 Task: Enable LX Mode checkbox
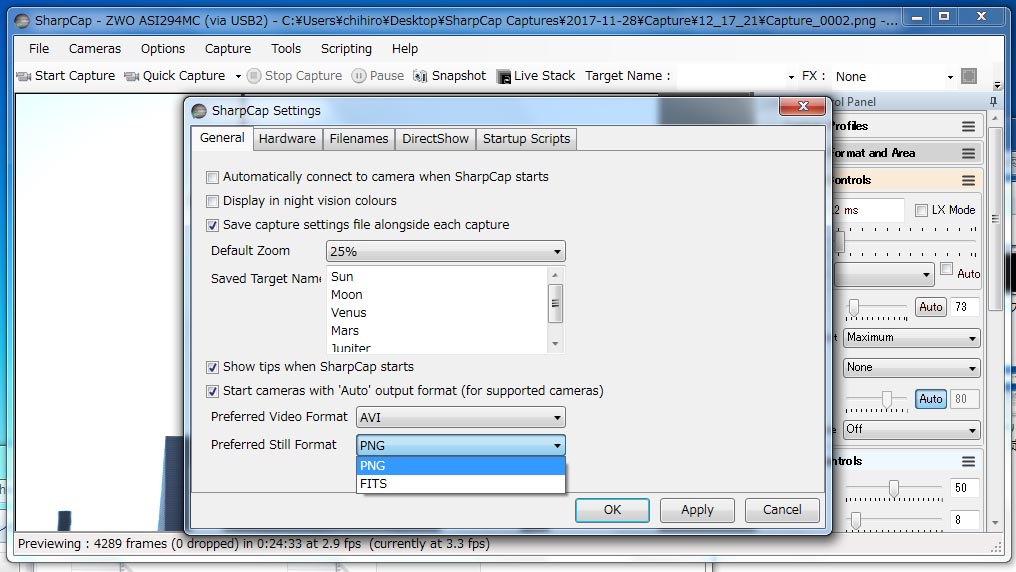click(921, 211)
